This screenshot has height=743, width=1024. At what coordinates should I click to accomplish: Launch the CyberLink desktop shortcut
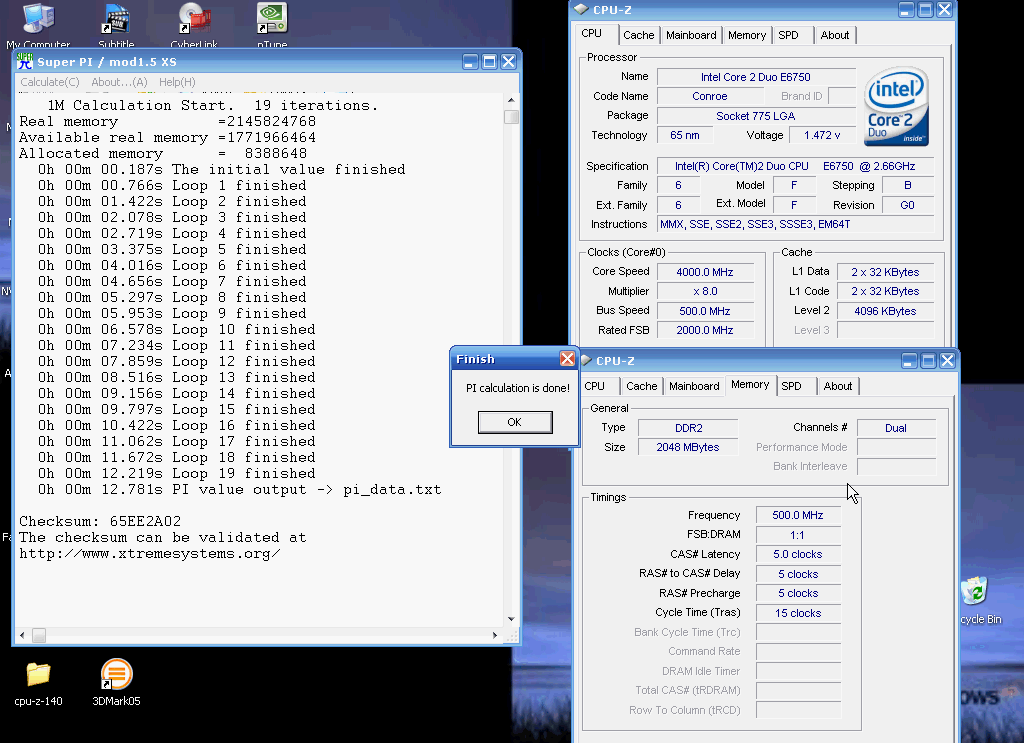pyautogui.click(x=194, y=18)
